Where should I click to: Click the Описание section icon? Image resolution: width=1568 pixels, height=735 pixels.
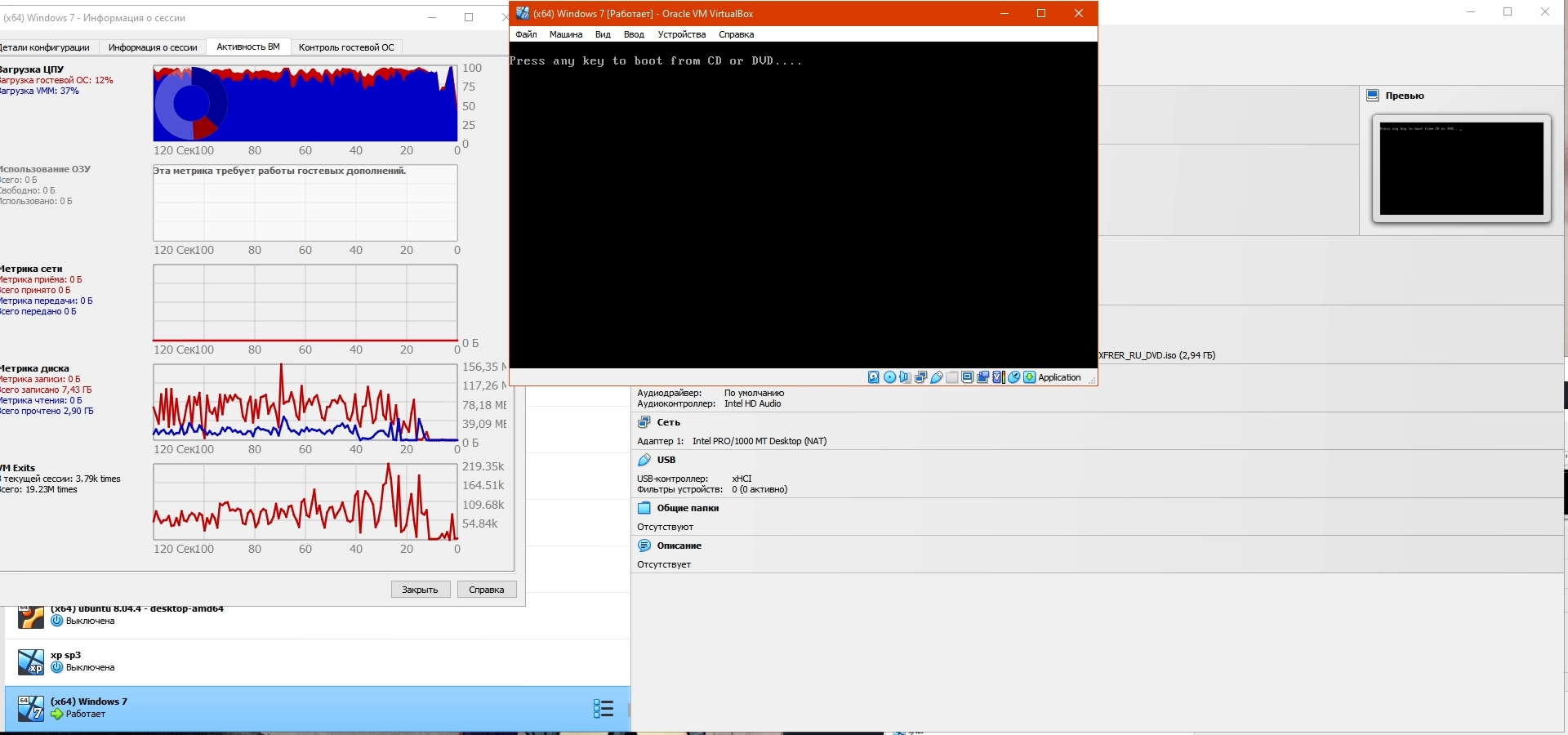point(644,546)
